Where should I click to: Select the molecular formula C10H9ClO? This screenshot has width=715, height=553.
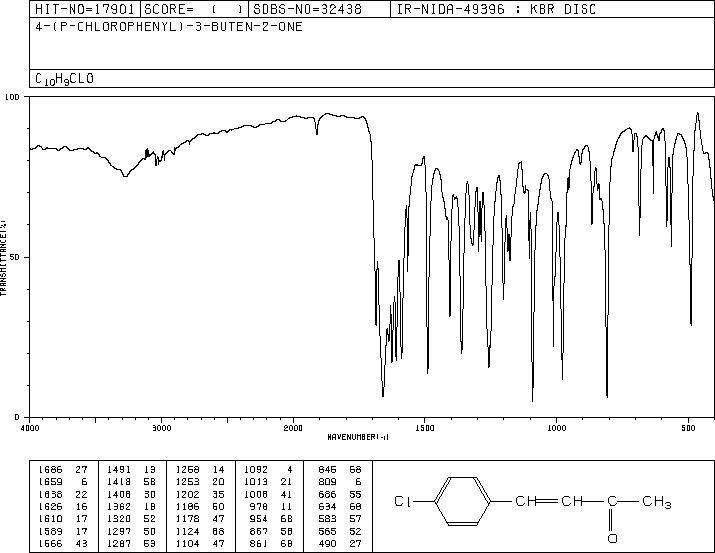pos(64,79)
